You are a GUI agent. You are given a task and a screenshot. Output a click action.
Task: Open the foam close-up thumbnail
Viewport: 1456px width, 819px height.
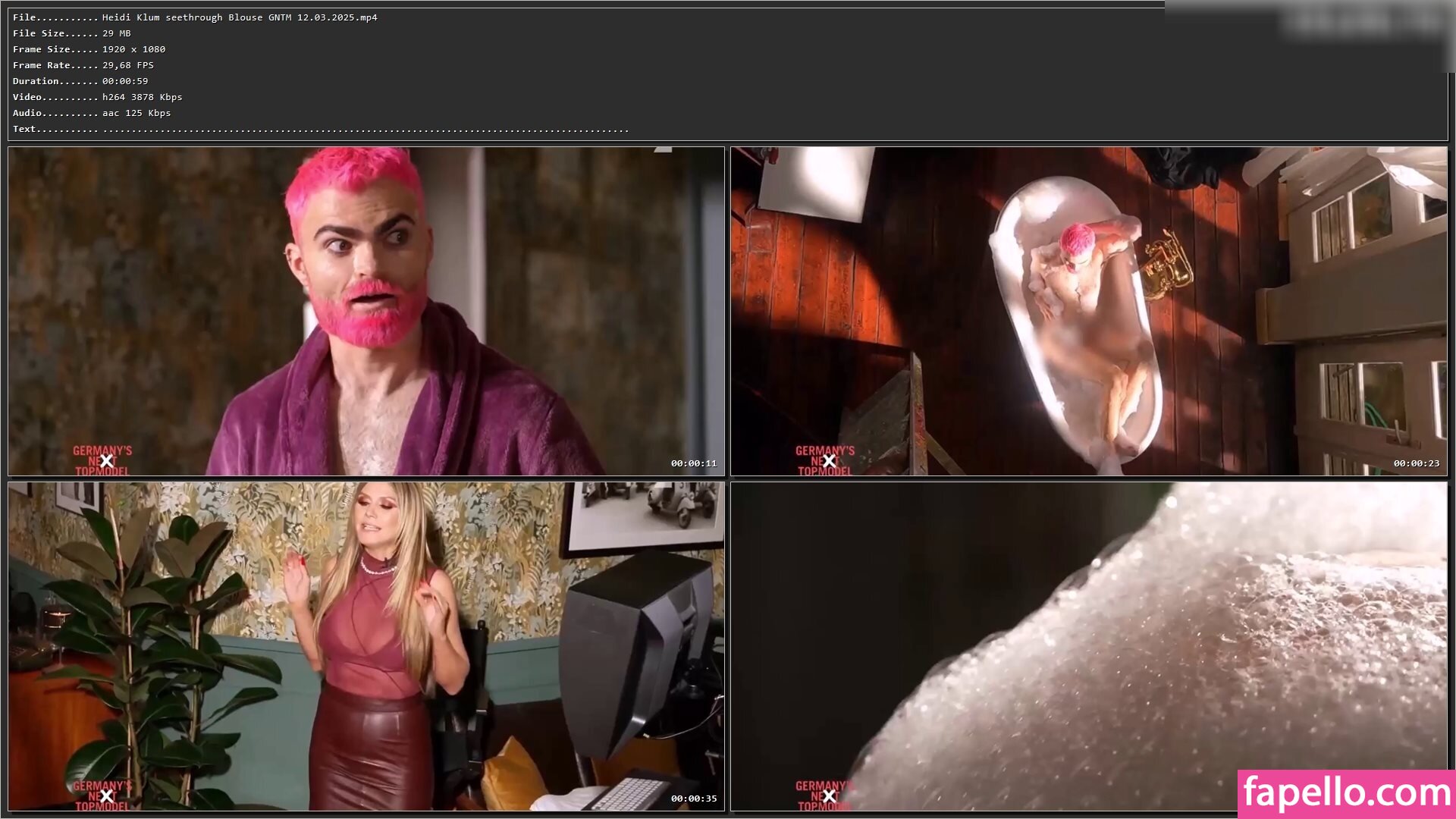click(1088, 646)
